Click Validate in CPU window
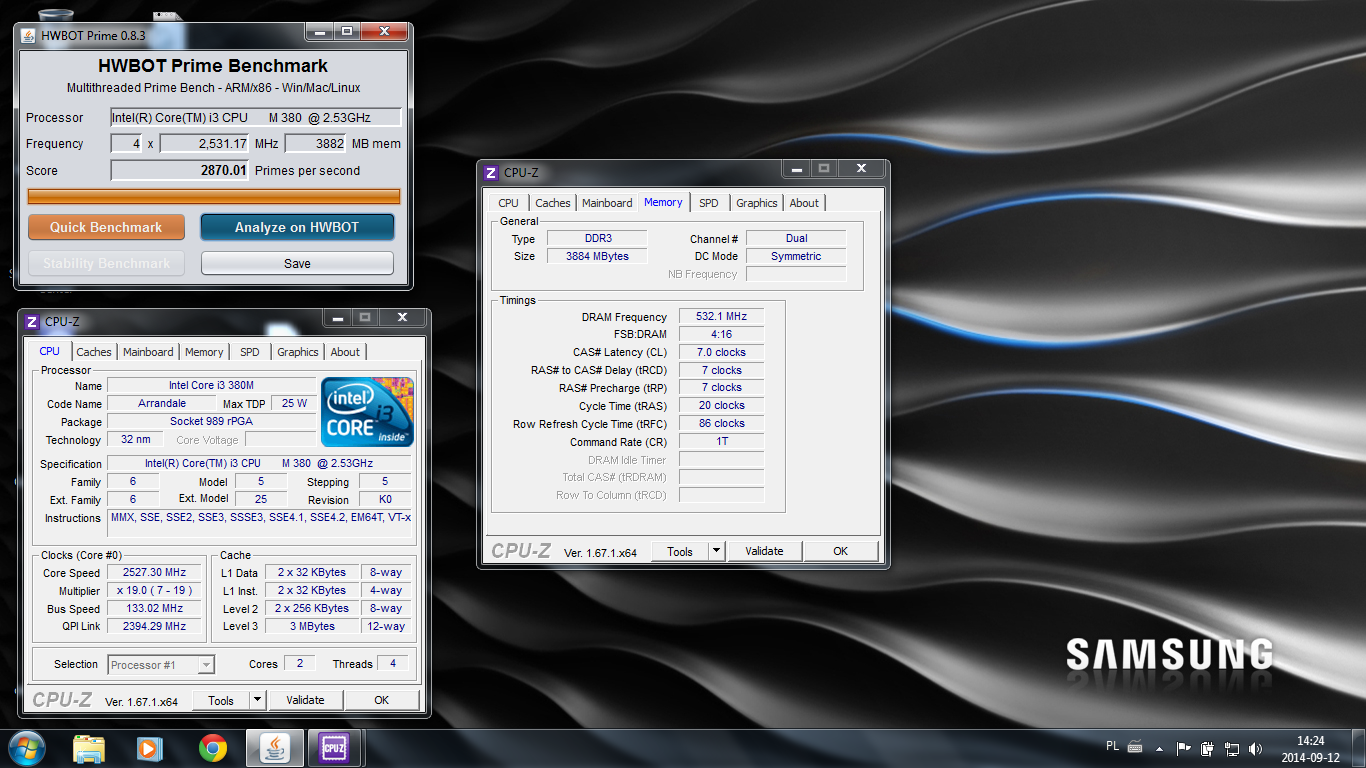The width and height of the screenshot is (1366, 768). coord(305,701)
